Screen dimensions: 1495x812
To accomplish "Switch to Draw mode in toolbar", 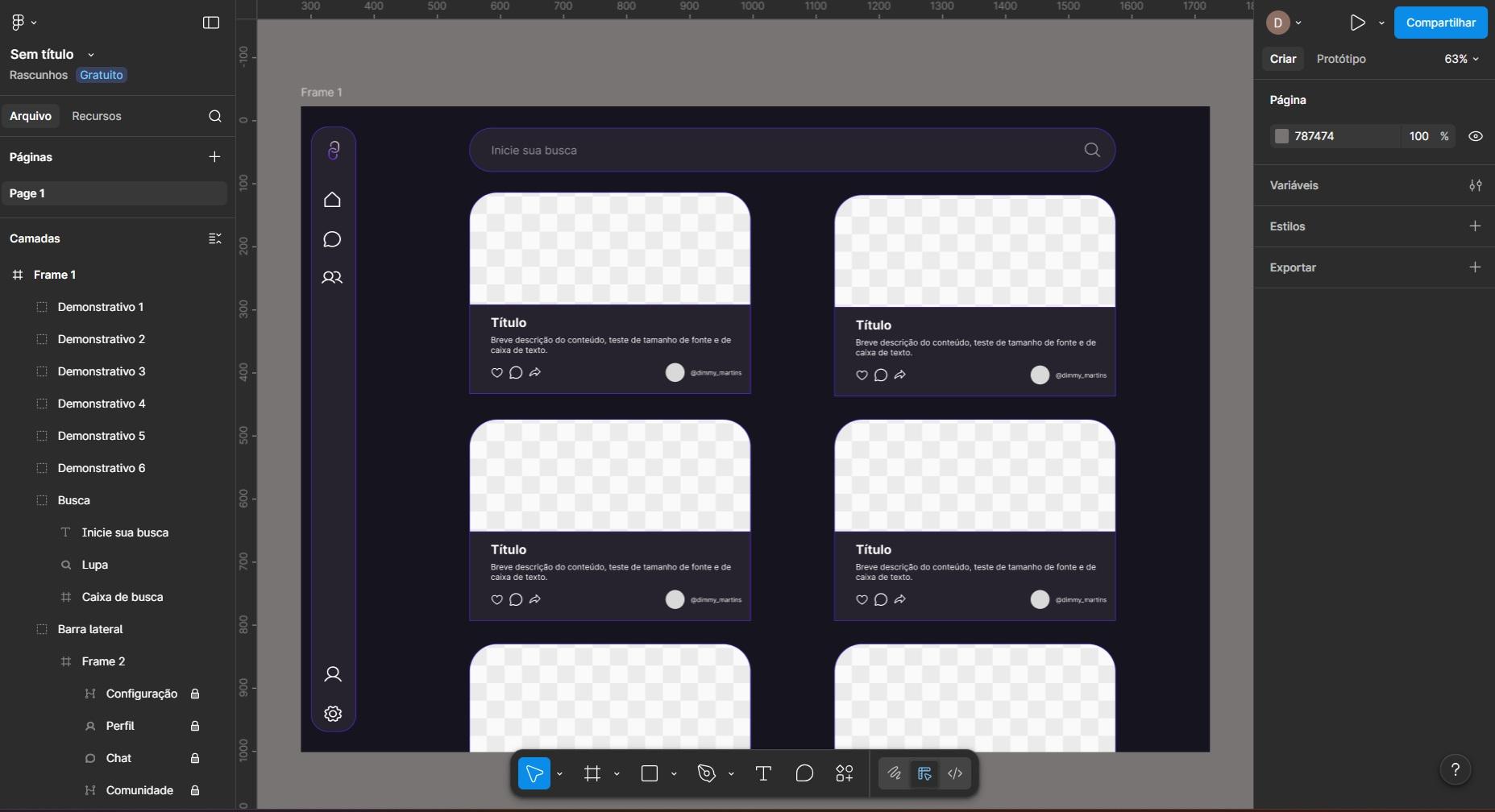I will pos(894,773).
